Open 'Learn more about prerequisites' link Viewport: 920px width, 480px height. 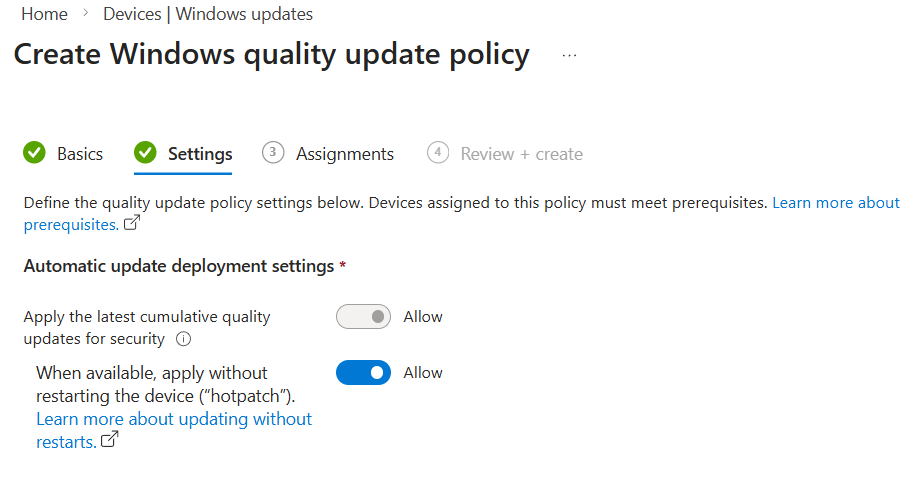pos(836,202)
